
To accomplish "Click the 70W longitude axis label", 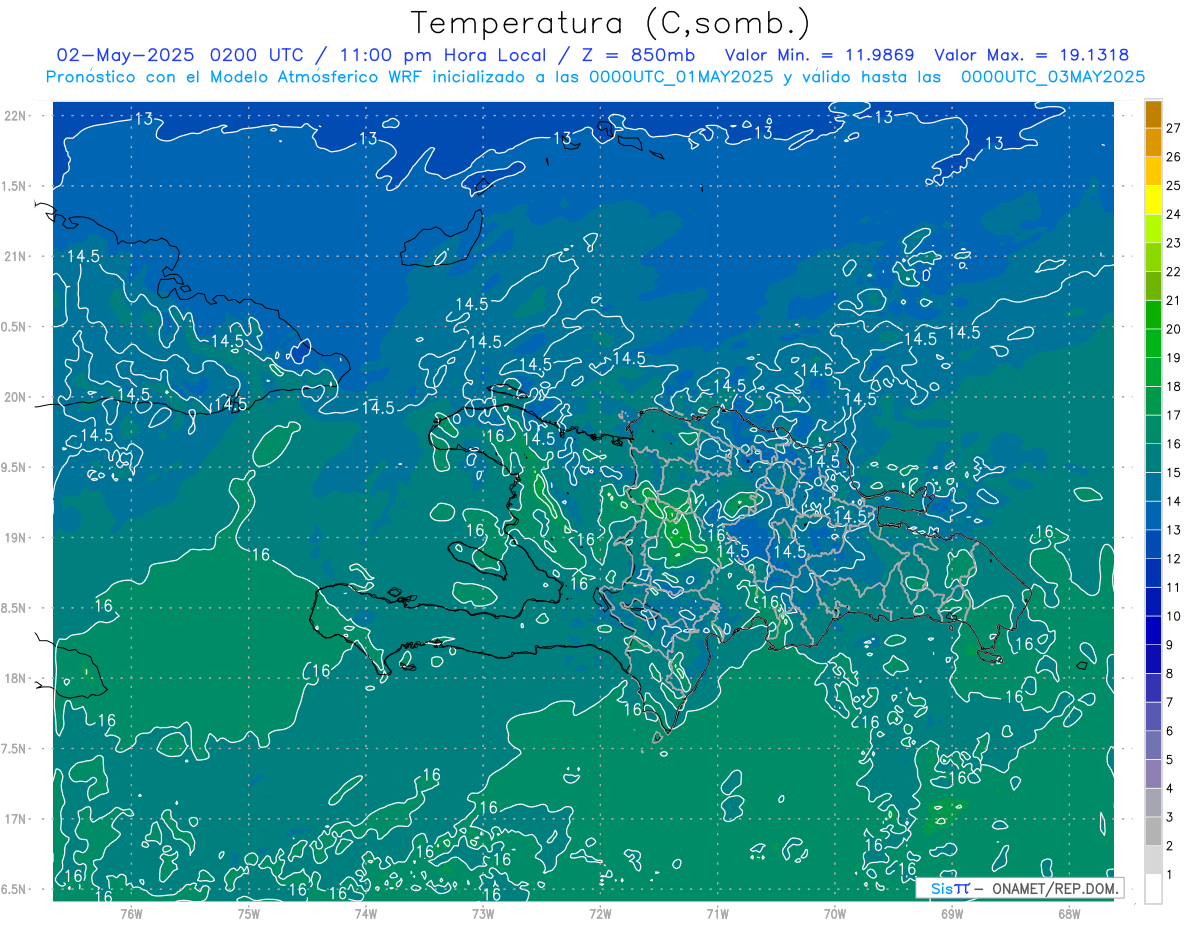I will pyautogui.click(x=834, y=913).
